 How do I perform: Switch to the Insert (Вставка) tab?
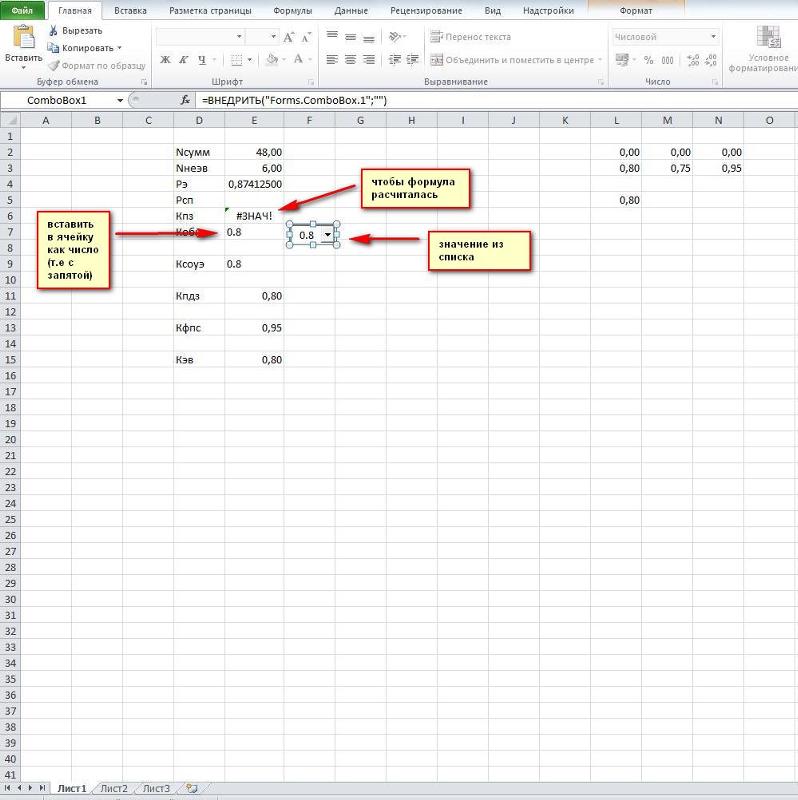[x=130, y=10]
